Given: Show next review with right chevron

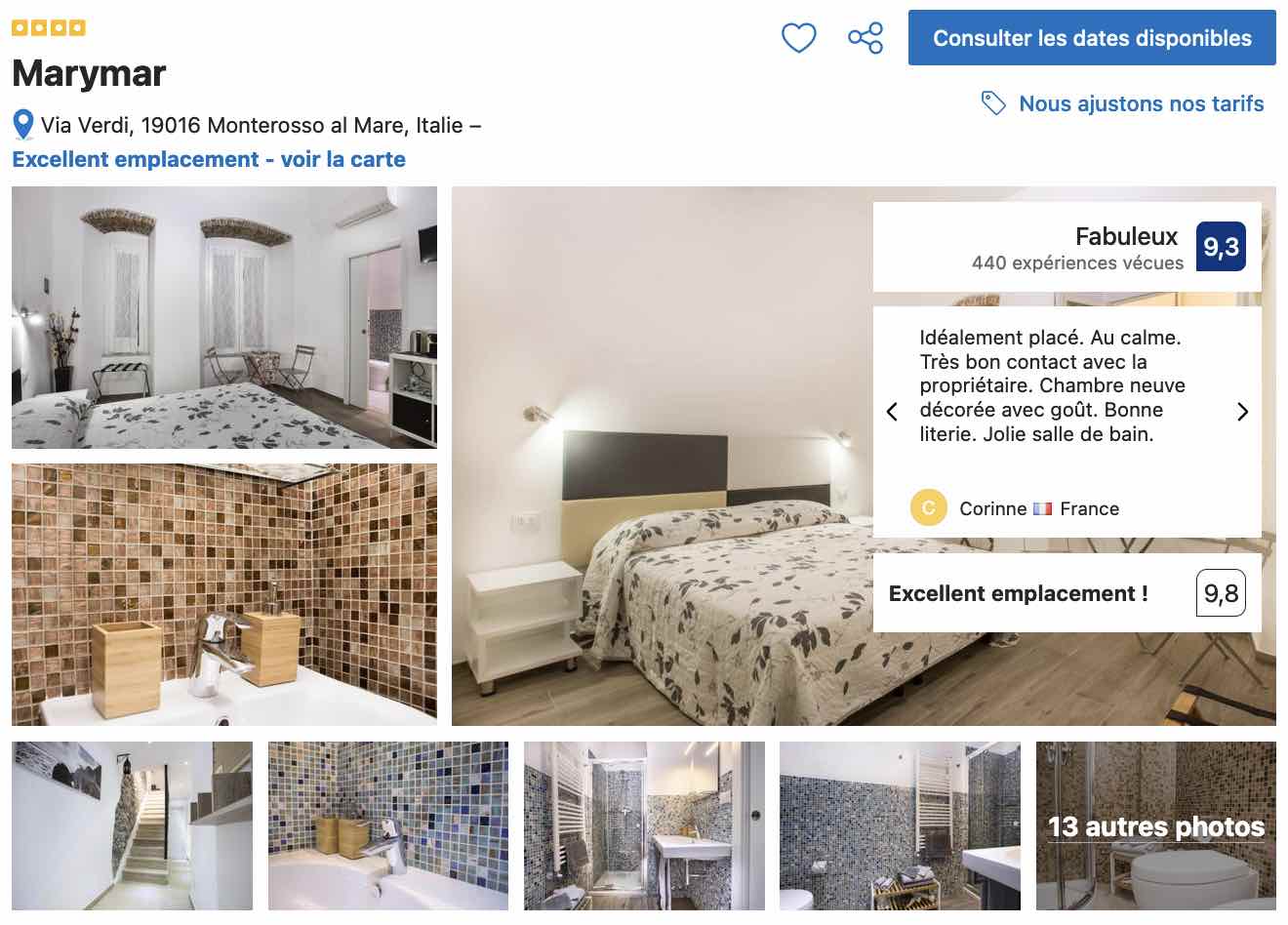Looking at the screenshot, I should (1242, 412).
